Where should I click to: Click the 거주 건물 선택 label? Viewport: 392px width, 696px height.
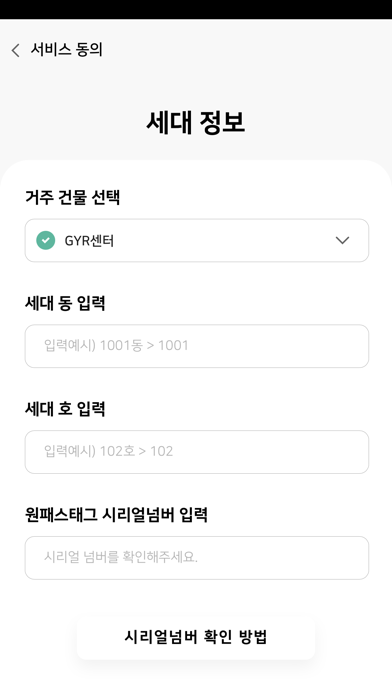point(72,197)
